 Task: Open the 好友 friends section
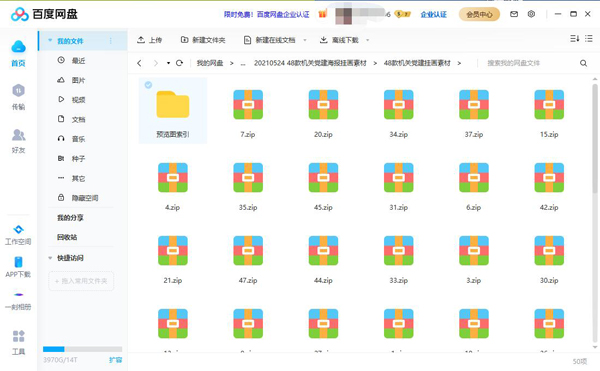click(18, 141)
